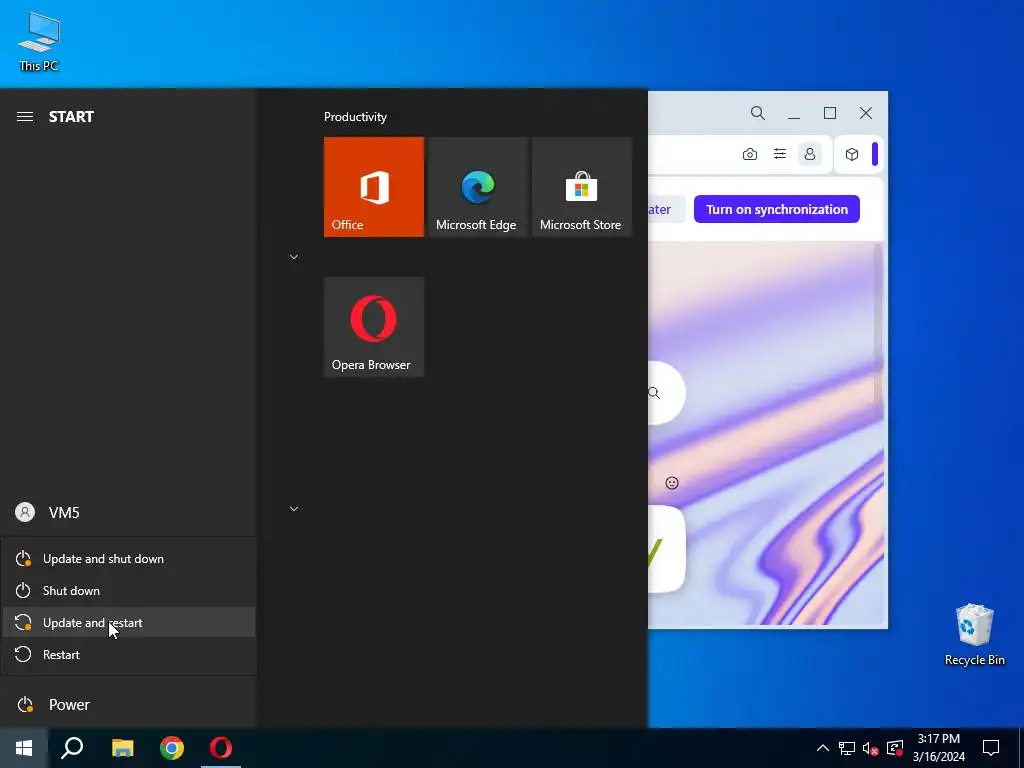
Task: Close the Opera window
Action: tap(866, 113)
